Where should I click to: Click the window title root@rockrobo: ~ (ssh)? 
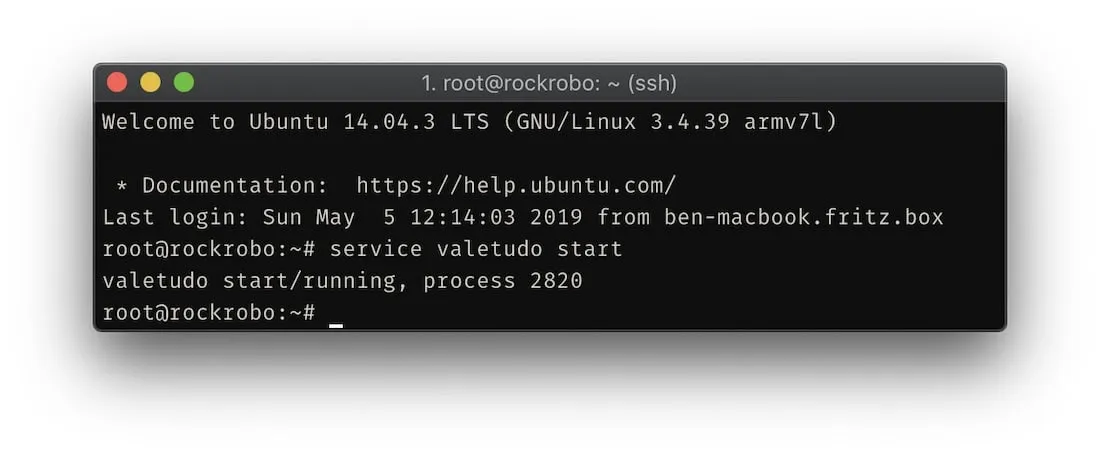pos(549,83)
